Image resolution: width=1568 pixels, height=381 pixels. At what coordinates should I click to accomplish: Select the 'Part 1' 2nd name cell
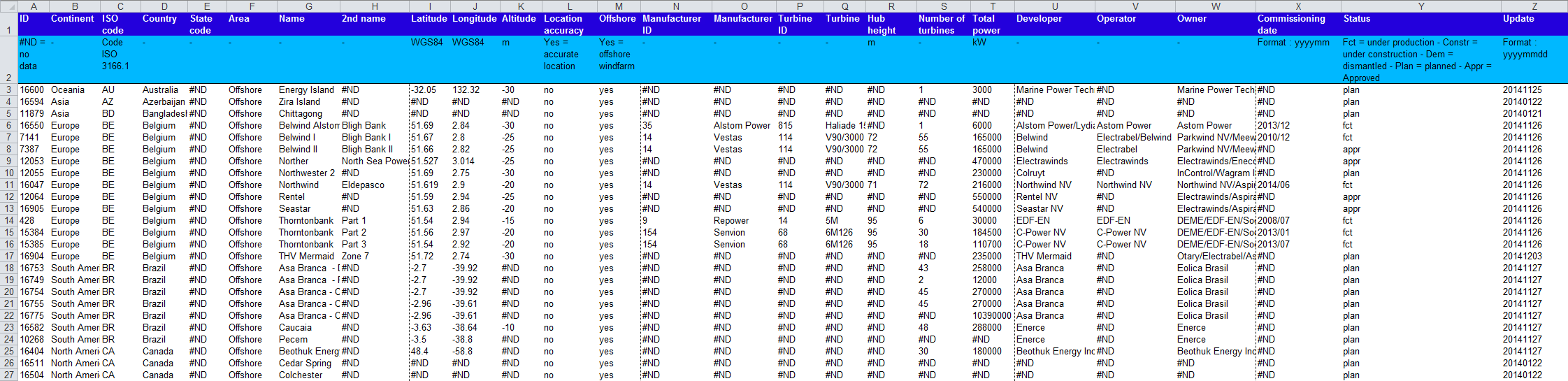pyautogui.click(x=374, y=221)
